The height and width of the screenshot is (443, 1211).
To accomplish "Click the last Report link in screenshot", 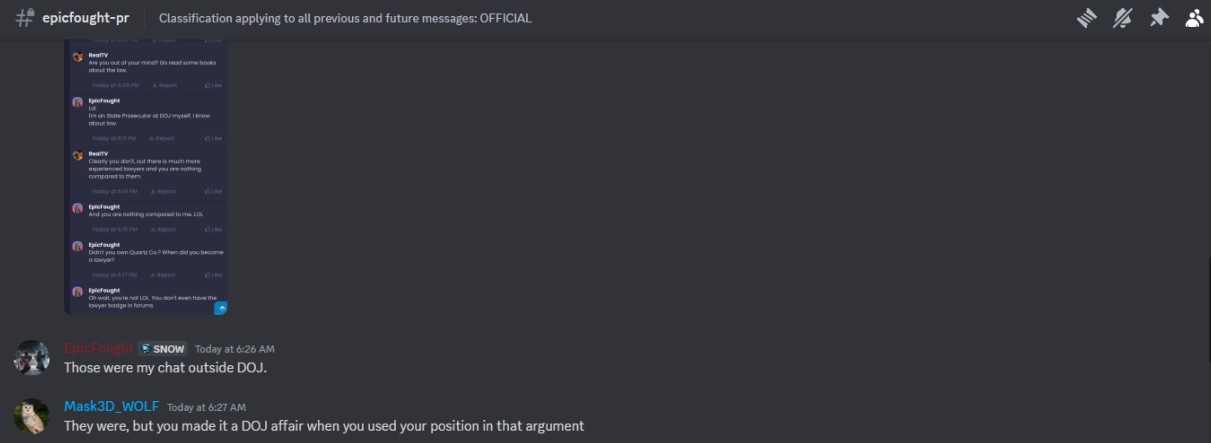I will (x=165, y=275).
